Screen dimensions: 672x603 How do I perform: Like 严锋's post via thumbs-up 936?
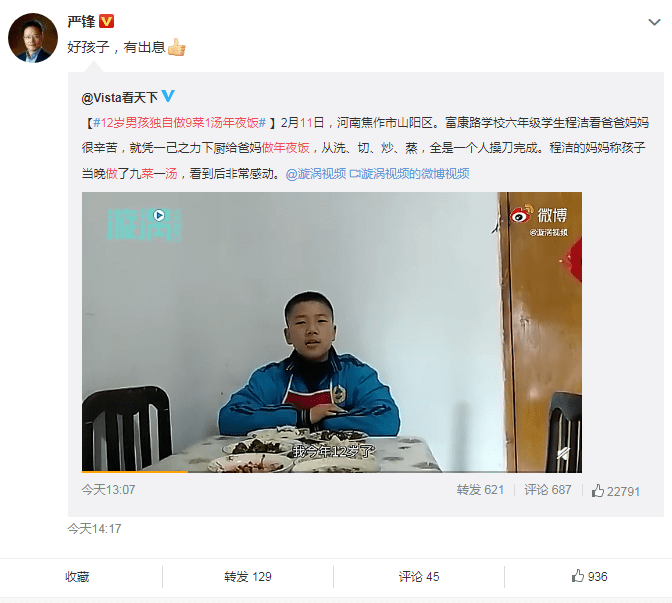[x=590, y=576]
